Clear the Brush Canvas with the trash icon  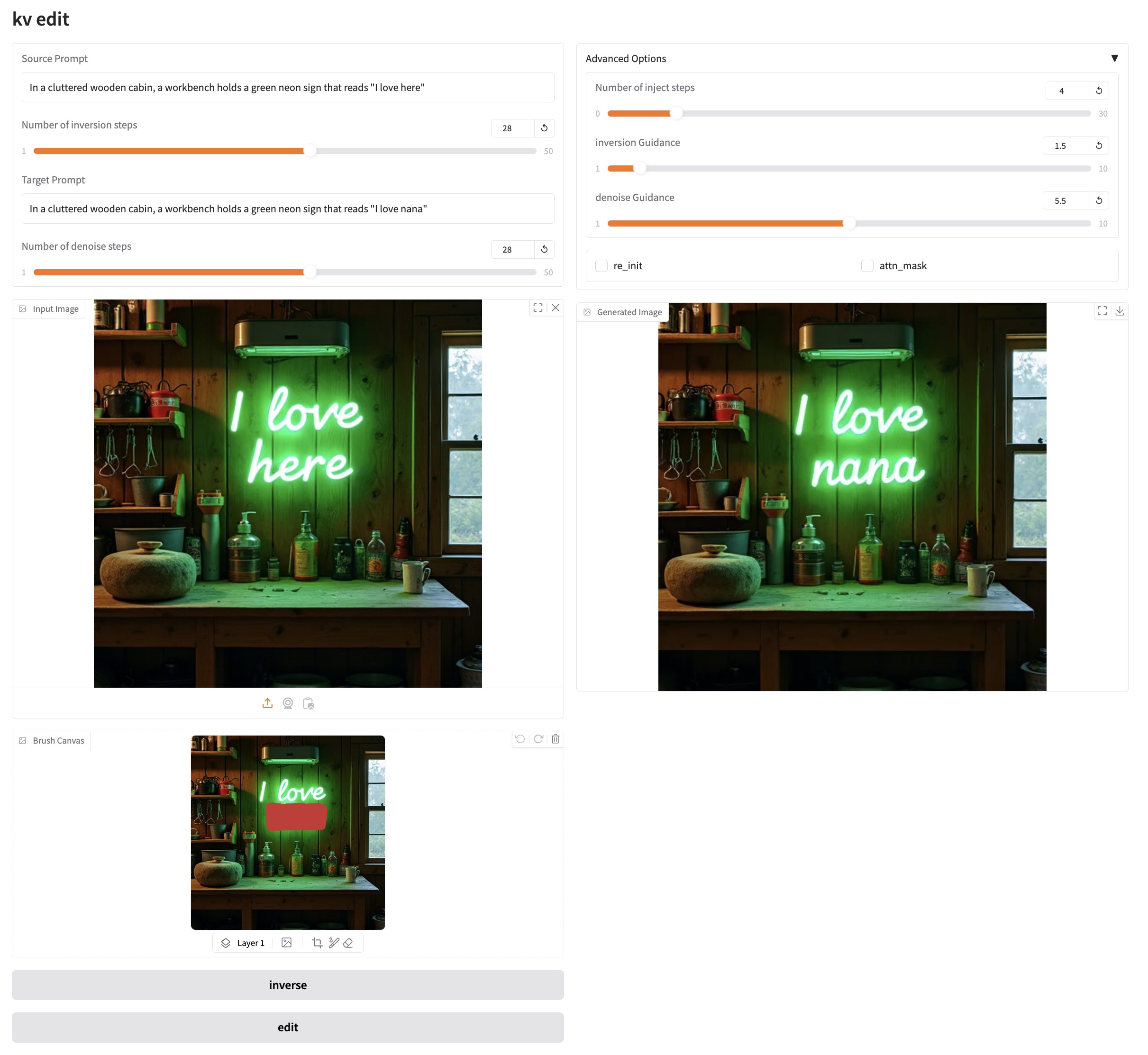556,739
